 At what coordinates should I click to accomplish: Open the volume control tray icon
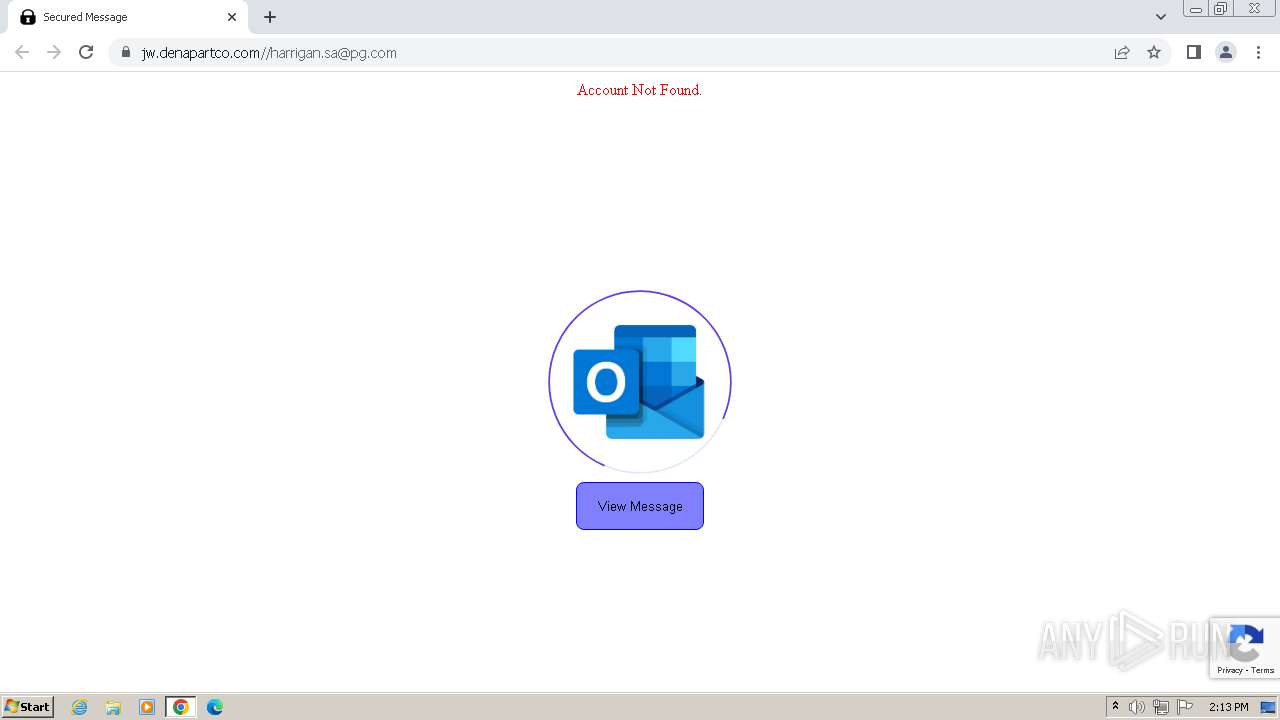pyautogui.click(x=1137, y=707)
